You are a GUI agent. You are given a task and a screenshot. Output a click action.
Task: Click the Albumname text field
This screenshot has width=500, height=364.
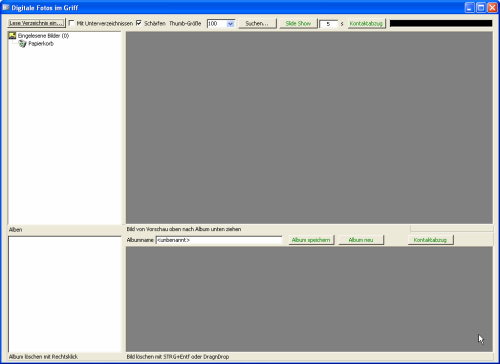tap(219, 240)
